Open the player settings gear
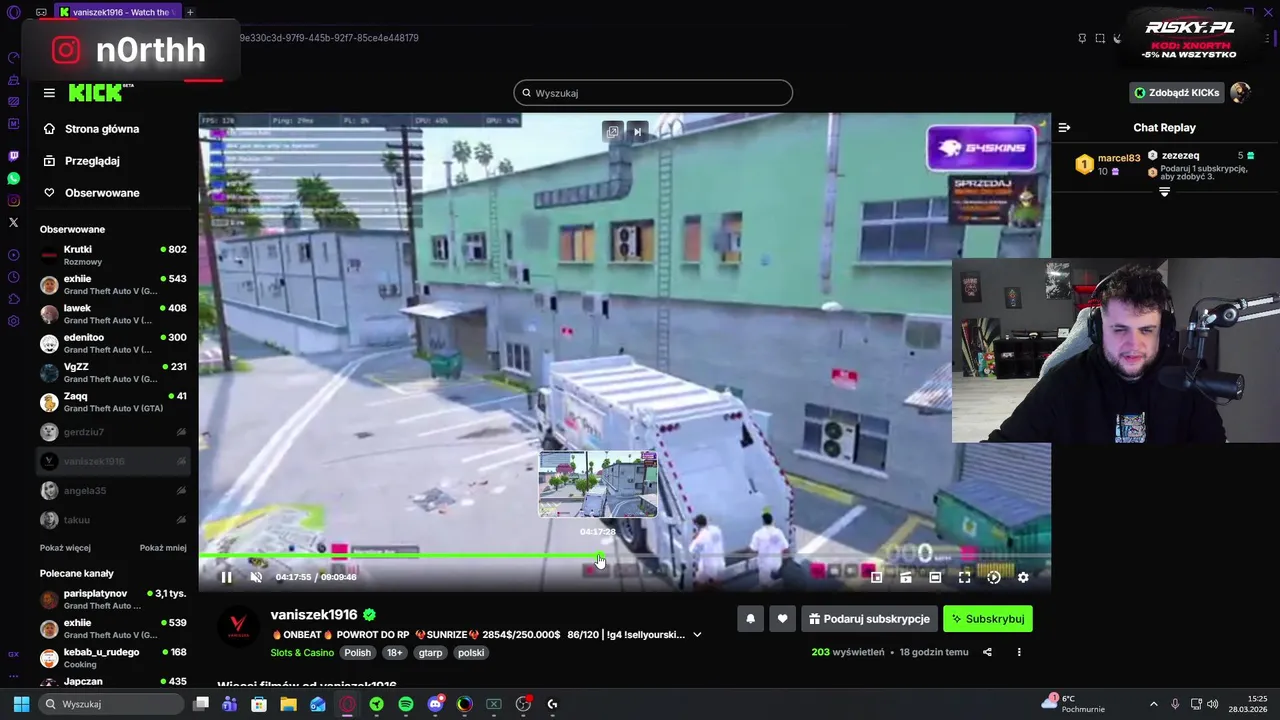Screen dimensions: 1280x720 pyautogui.click(x=1023, y=577)
